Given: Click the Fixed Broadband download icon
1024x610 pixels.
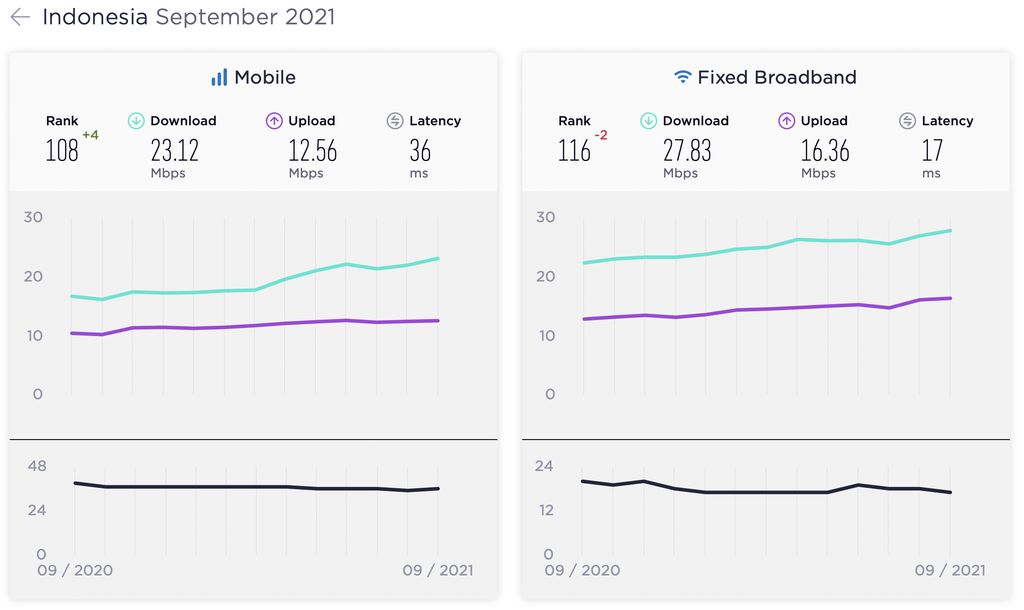Looking at the screenshot, I should [648, 121].
